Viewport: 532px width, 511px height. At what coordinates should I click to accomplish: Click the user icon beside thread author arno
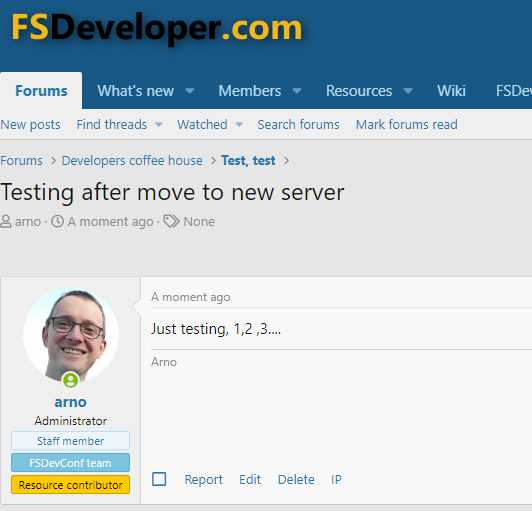[5, 222]
